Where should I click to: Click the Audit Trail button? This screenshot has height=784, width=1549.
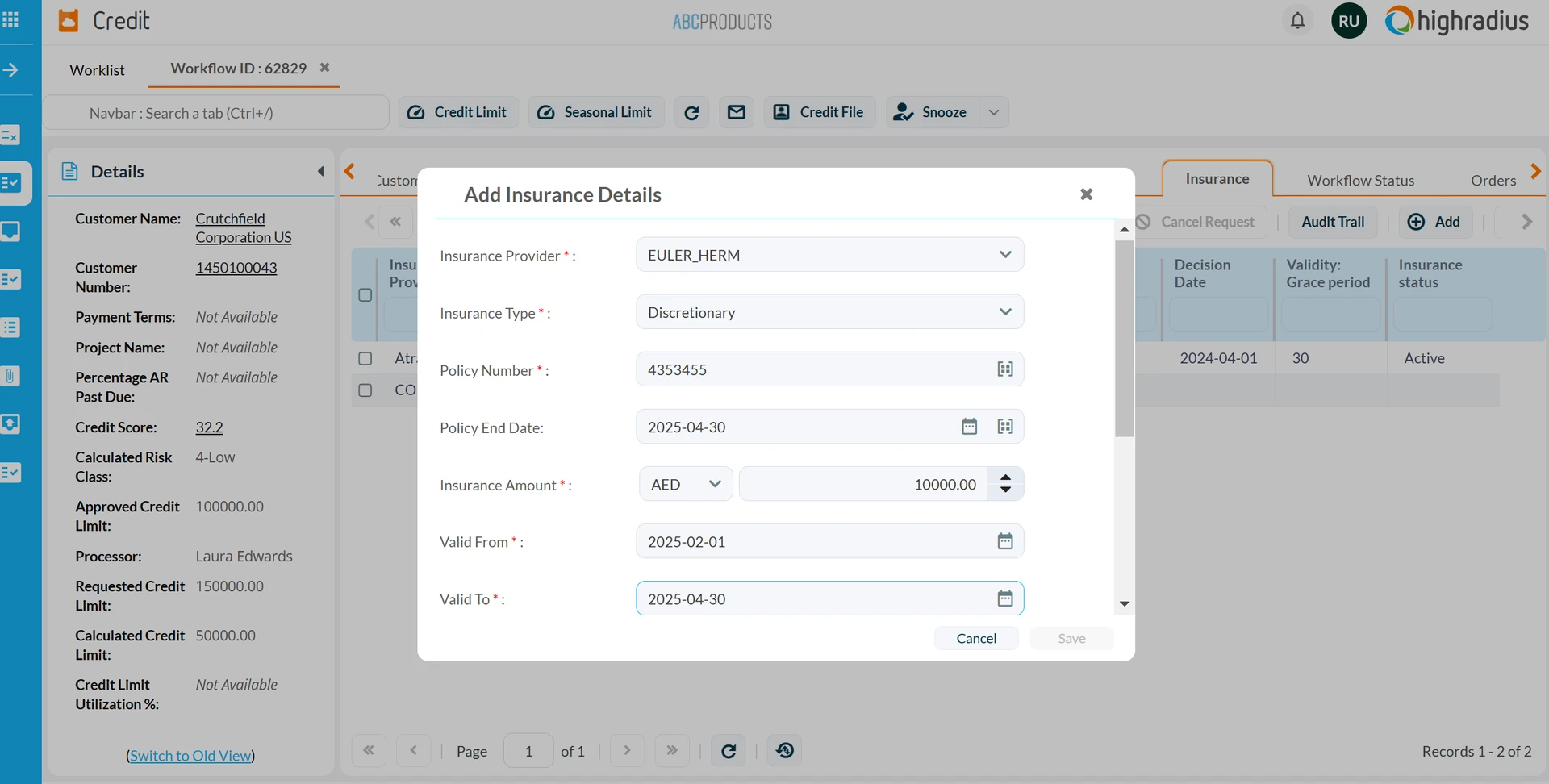point(1333,222)
